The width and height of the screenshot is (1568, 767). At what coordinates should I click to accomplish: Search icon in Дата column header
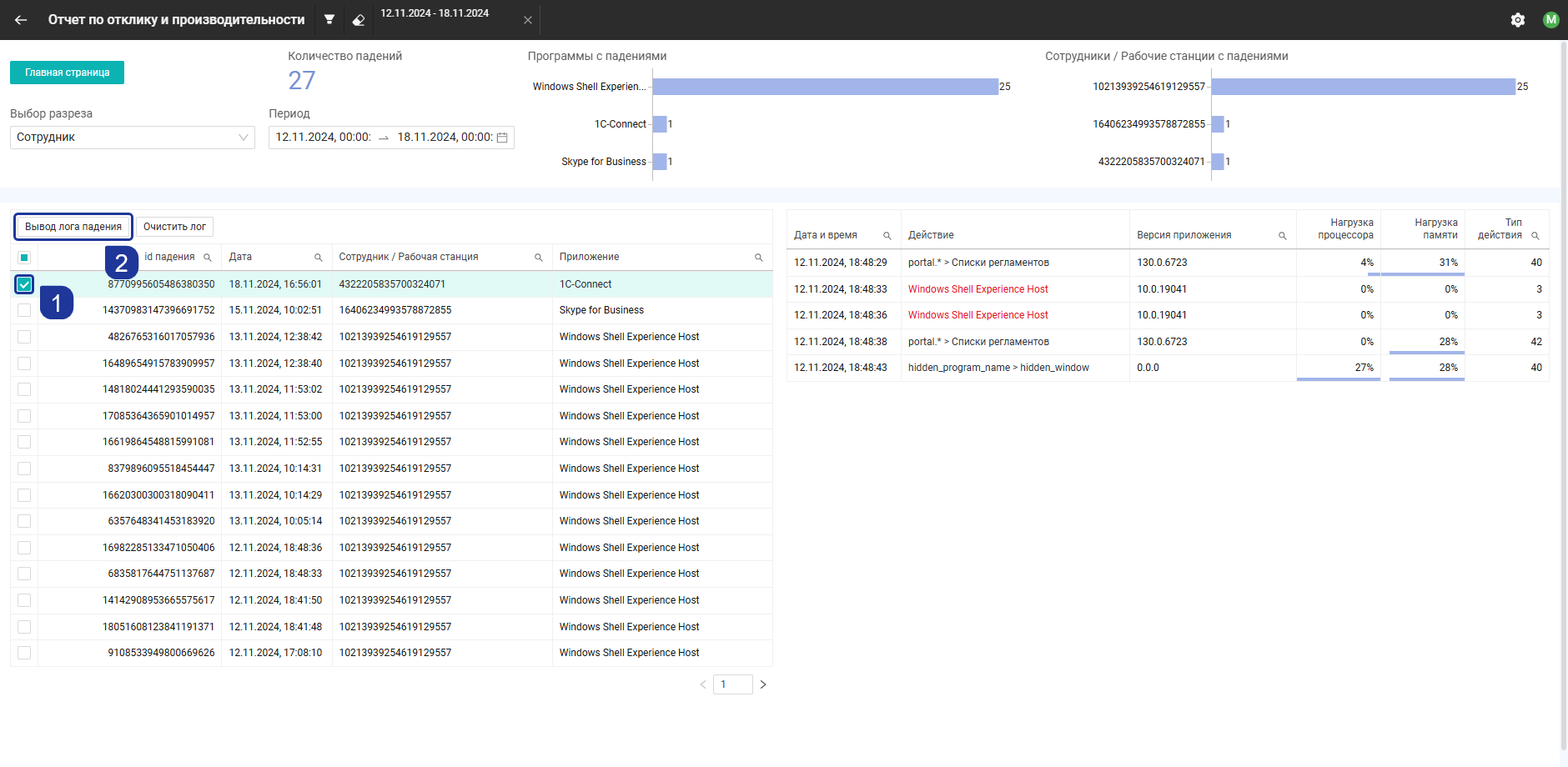pos(319,258)
